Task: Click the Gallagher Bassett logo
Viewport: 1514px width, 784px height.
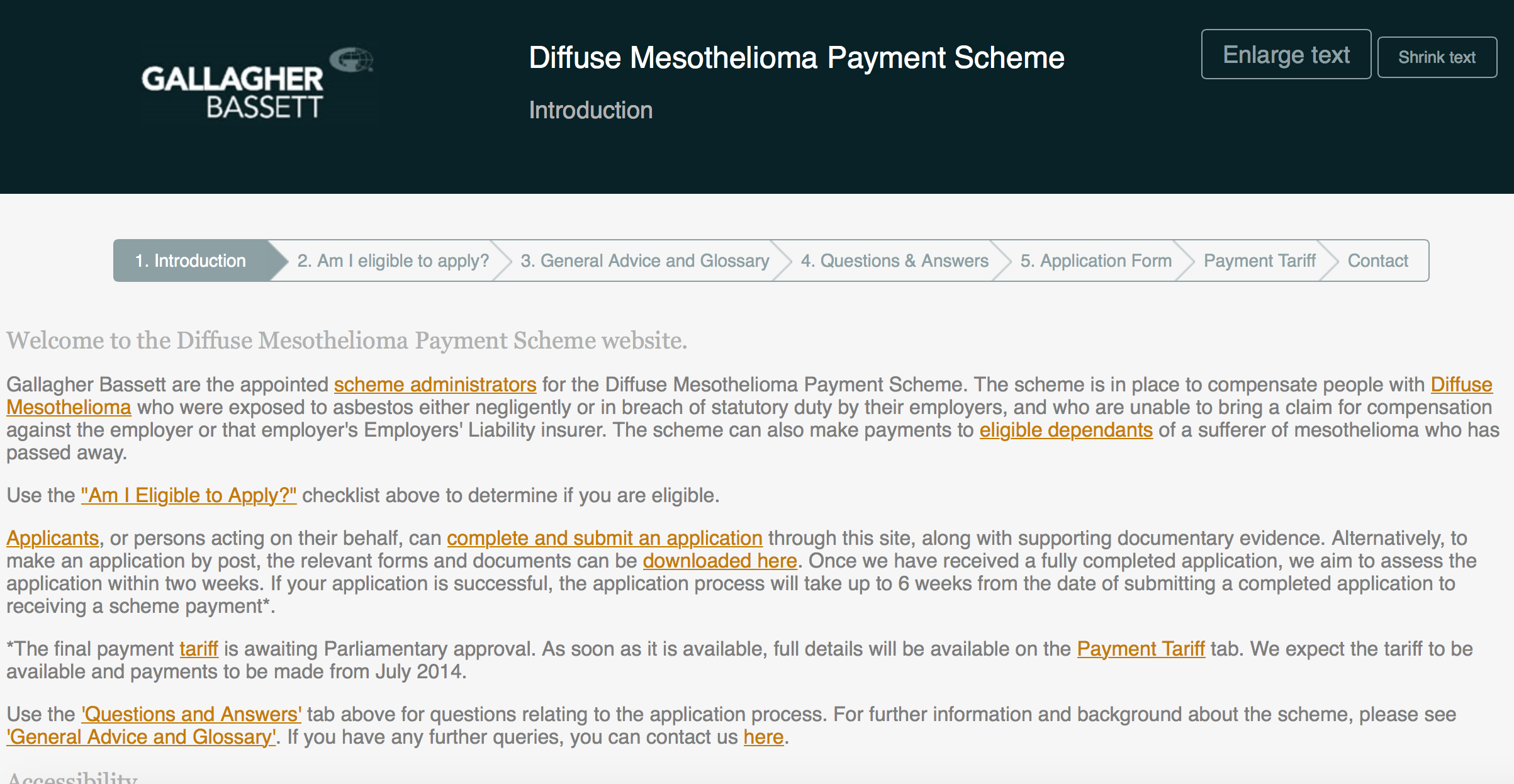Action: coord(258,82)
